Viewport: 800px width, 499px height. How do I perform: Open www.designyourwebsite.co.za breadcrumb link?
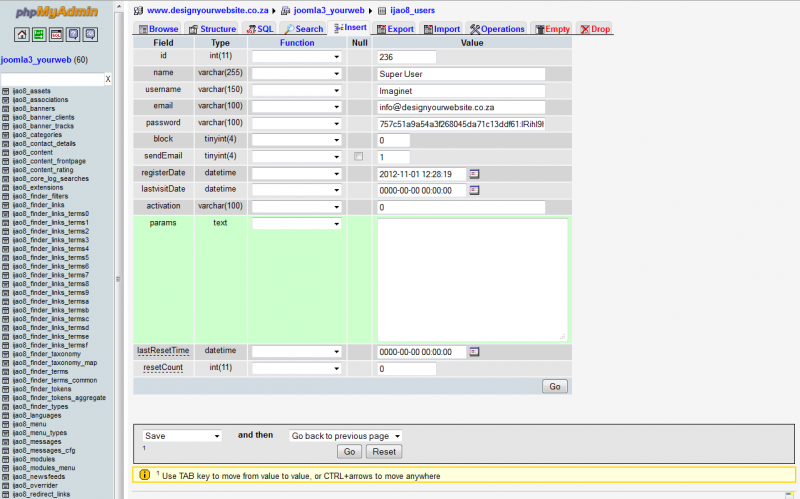[208, 10]
